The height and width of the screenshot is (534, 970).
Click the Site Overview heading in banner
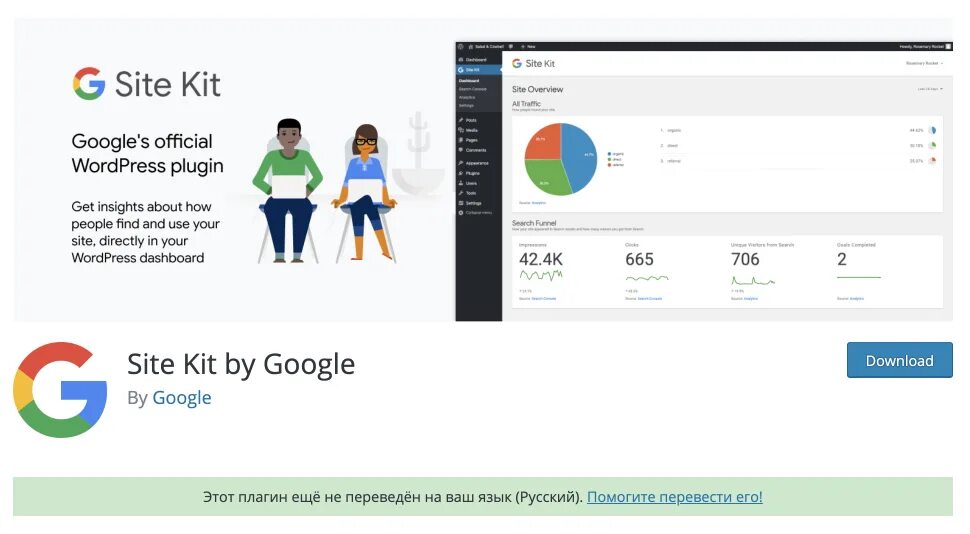click(x=538, y=89)
